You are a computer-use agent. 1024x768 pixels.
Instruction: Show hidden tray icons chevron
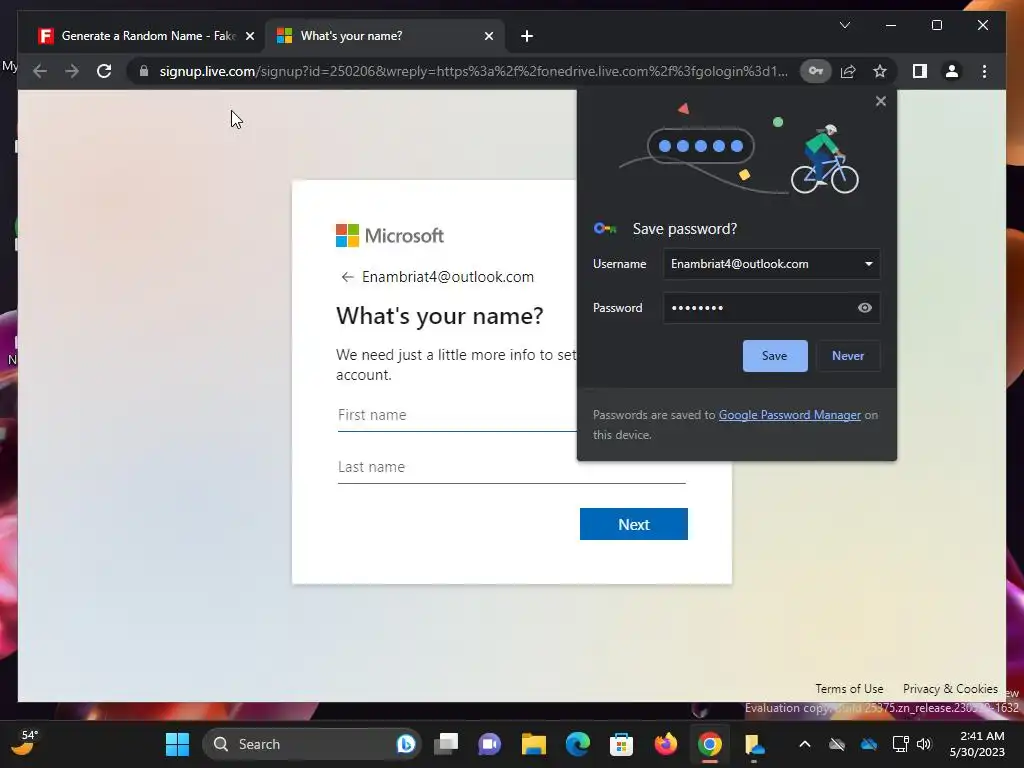(805, 744)
